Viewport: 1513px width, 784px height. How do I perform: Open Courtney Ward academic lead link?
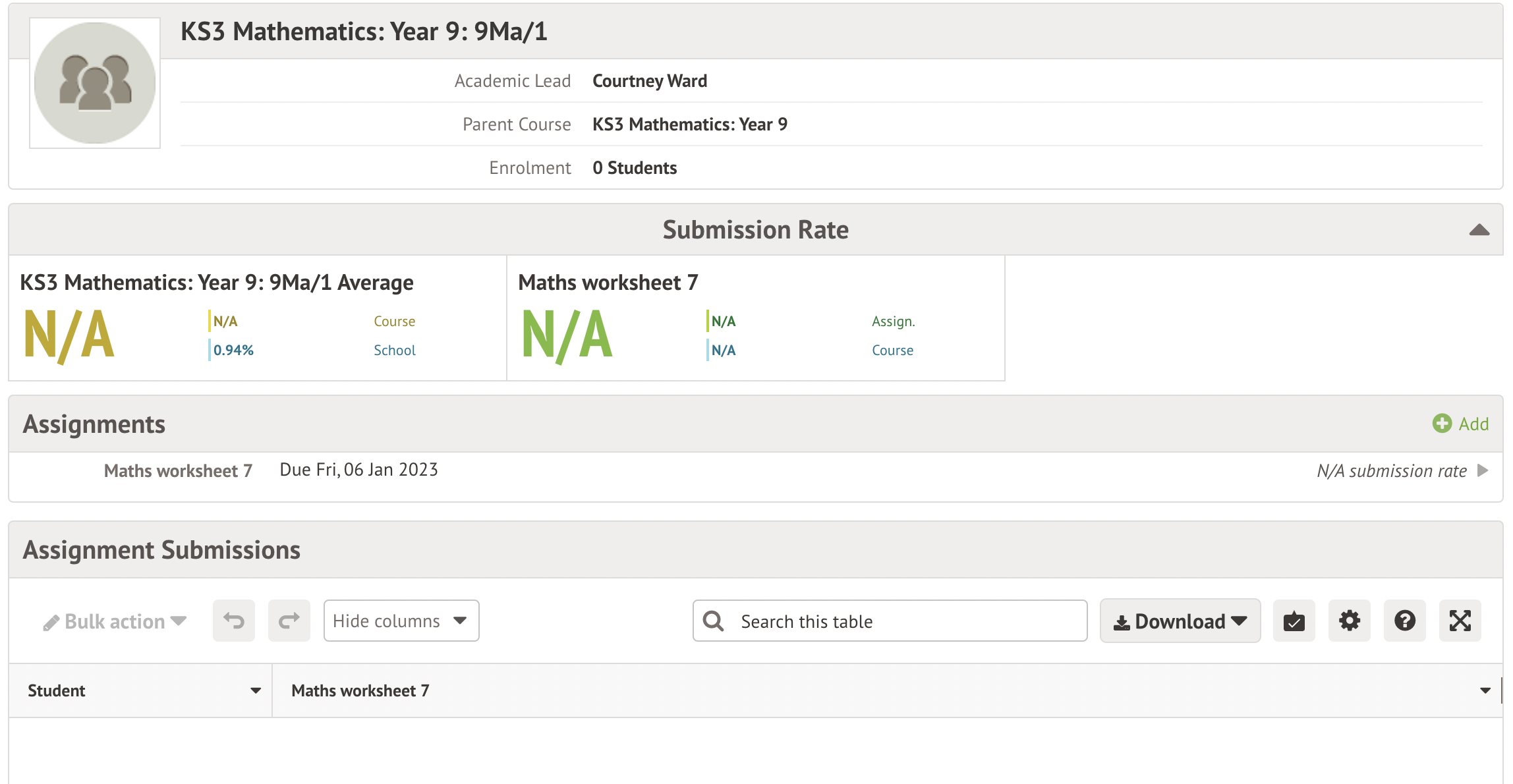tap(649, 81)
